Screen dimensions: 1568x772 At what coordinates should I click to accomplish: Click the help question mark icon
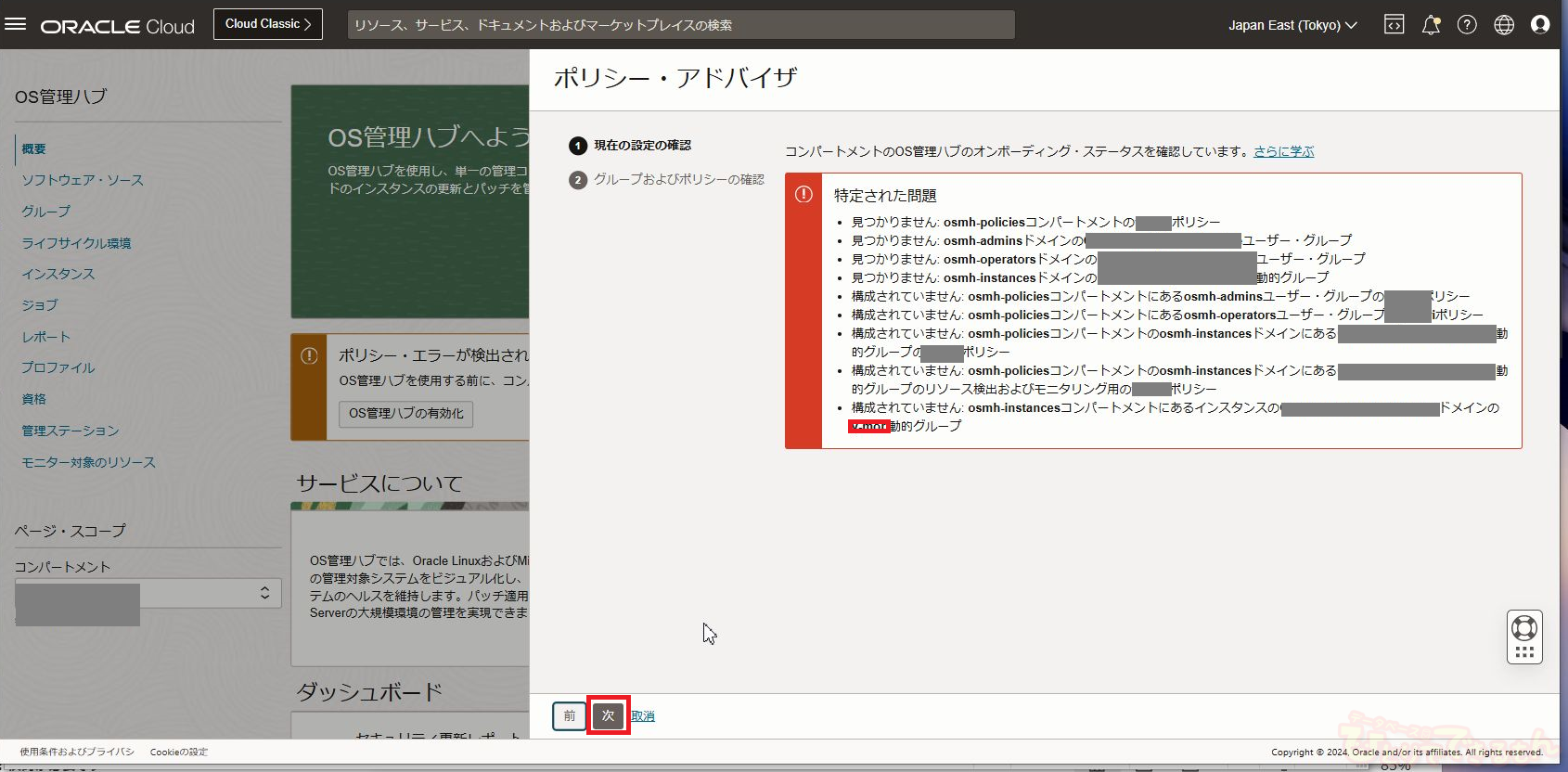point(1467,25)
